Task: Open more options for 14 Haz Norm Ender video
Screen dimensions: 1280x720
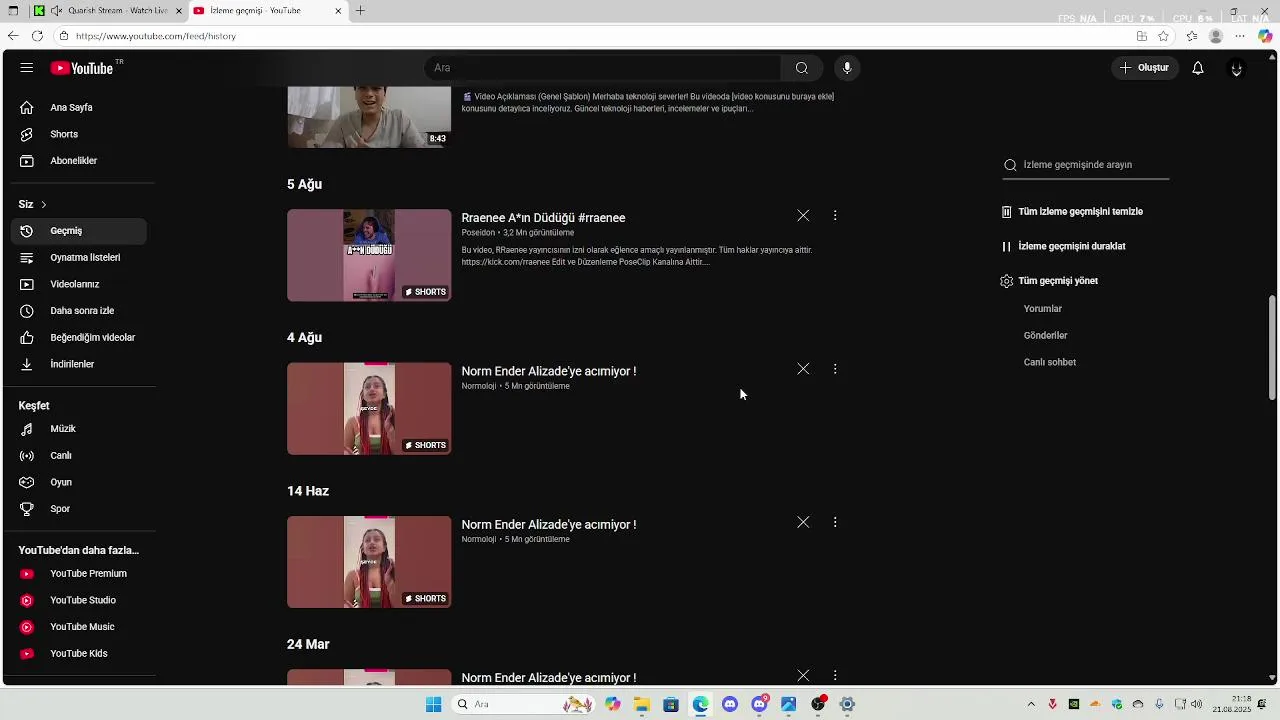Action: click(x=835, y=522)
